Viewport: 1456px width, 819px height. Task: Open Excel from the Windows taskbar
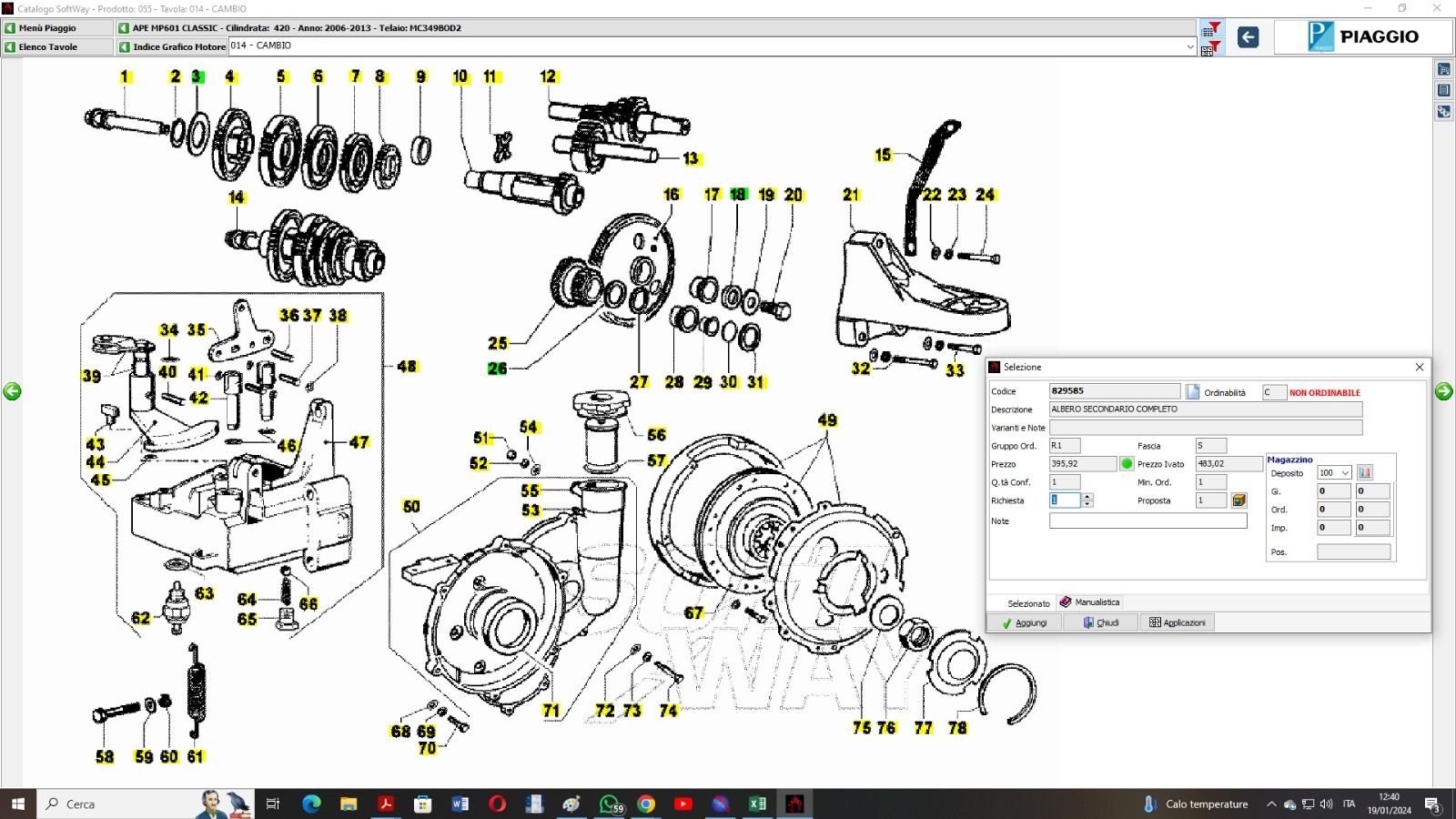[757, 804]
